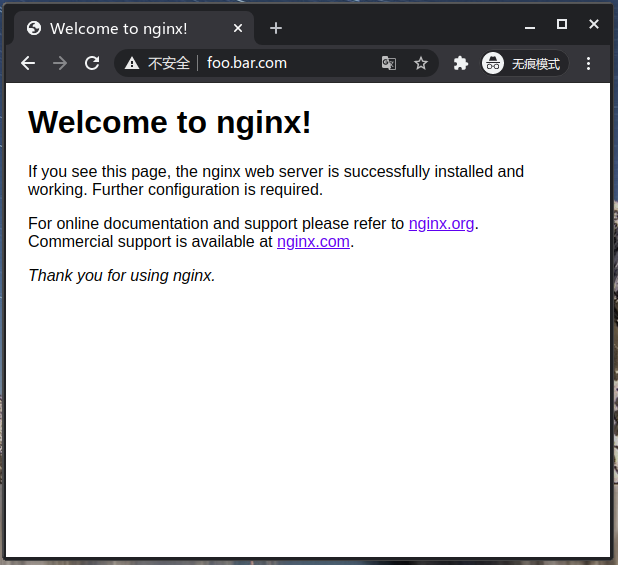
Task: Bookmark this page with the star icon
Action: click(x=421, y=63)
